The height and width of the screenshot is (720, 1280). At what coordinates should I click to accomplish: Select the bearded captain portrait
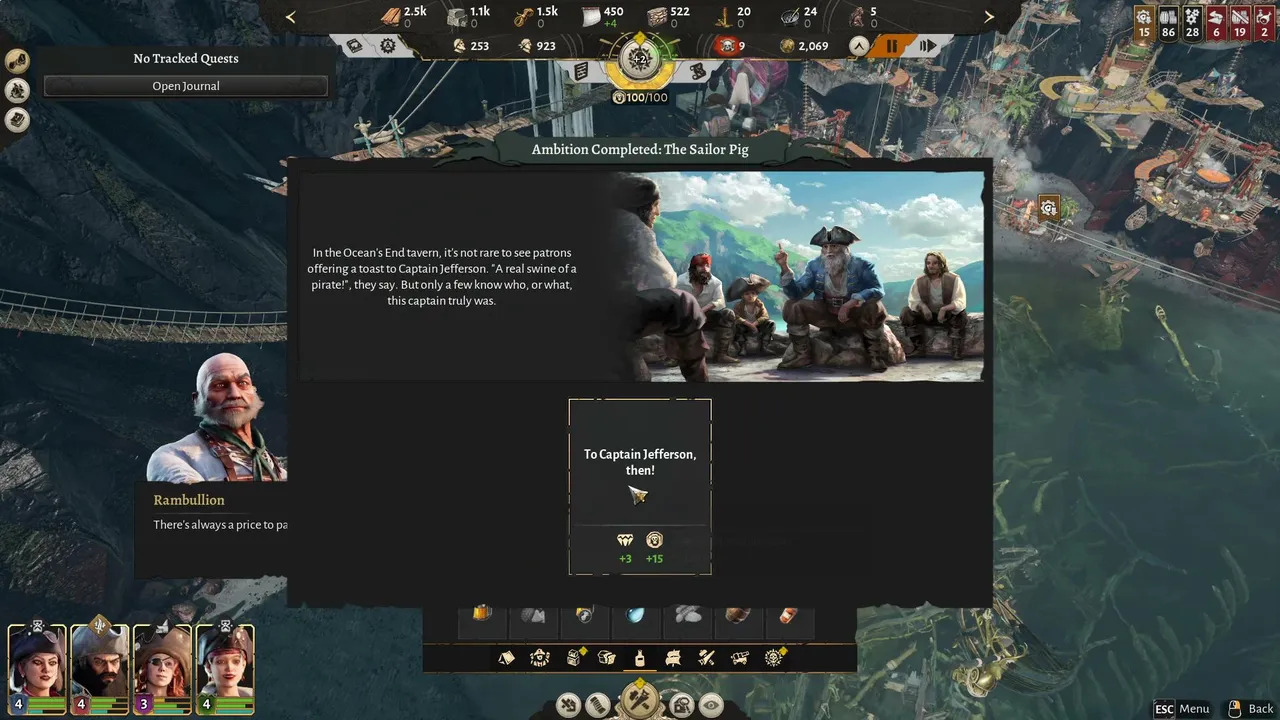(x=100, y=670)
